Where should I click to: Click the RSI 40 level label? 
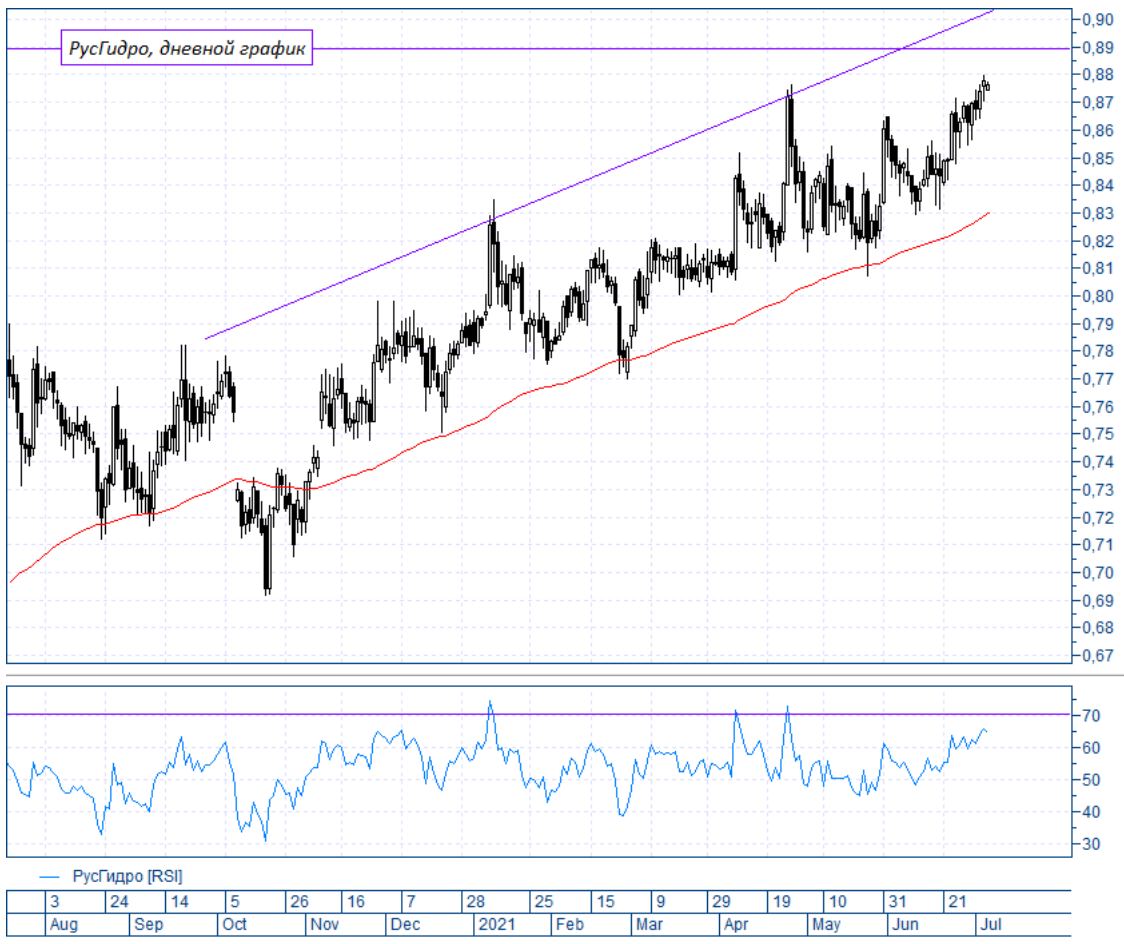(x=1091, y=812)
